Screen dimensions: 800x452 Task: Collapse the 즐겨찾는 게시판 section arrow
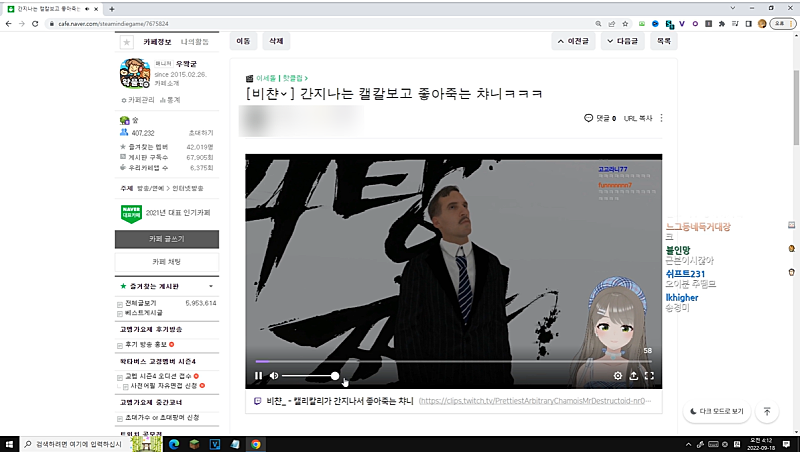pos(211,286)
